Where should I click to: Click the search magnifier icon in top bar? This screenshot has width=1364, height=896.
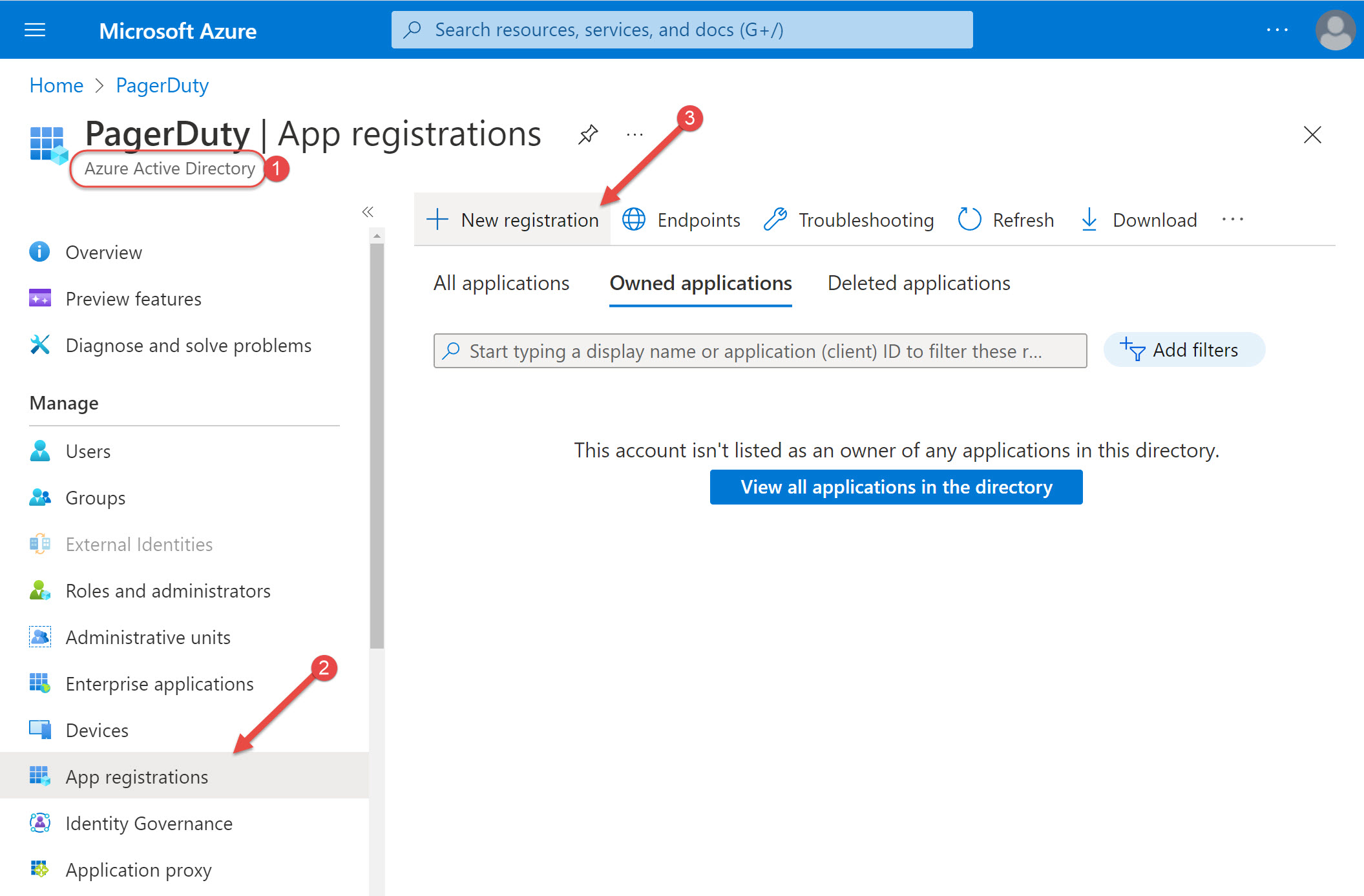412,30
